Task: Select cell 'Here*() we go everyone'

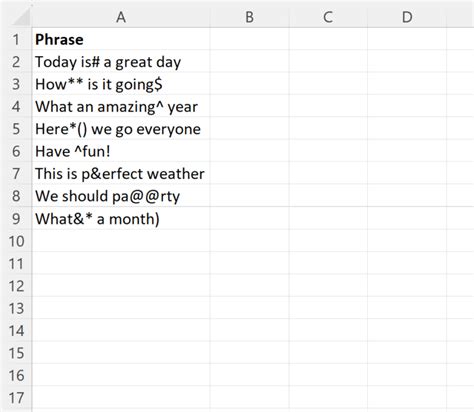Action: click(121, 128)
